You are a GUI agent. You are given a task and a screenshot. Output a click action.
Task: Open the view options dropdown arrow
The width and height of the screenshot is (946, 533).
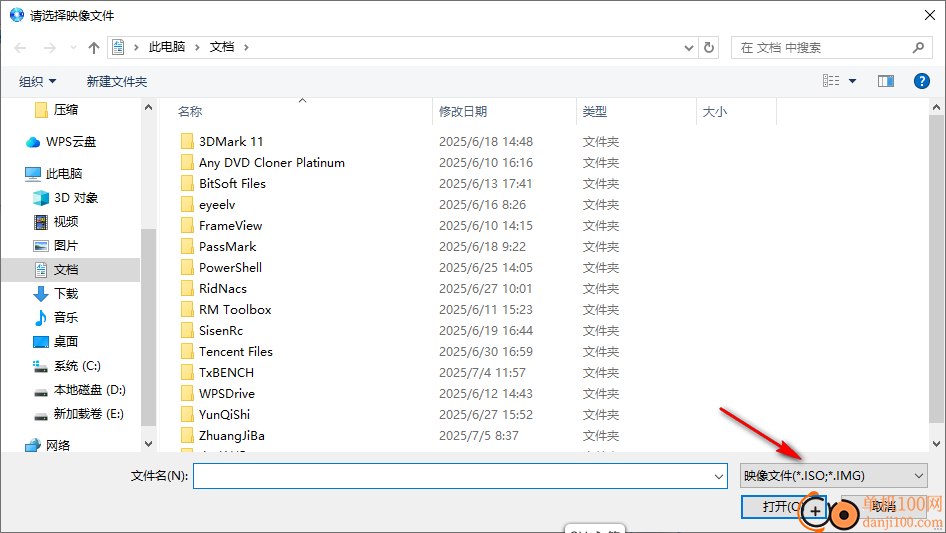tap(852, 81)
